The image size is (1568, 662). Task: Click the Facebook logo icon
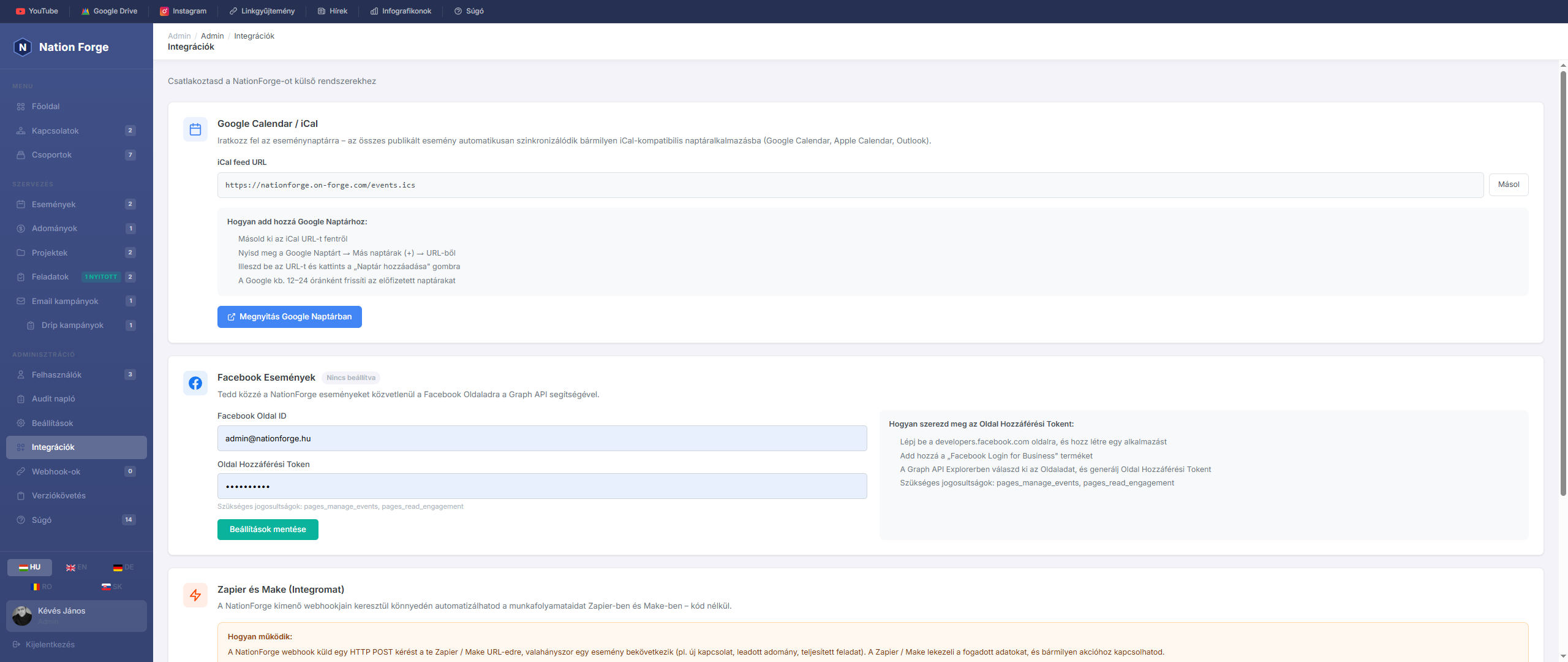pos(195,383)
